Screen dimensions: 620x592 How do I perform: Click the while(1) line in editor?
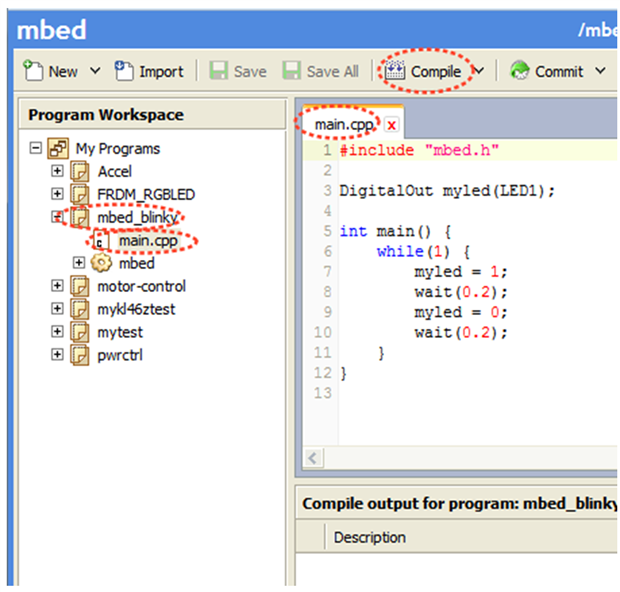click(423, 252)
